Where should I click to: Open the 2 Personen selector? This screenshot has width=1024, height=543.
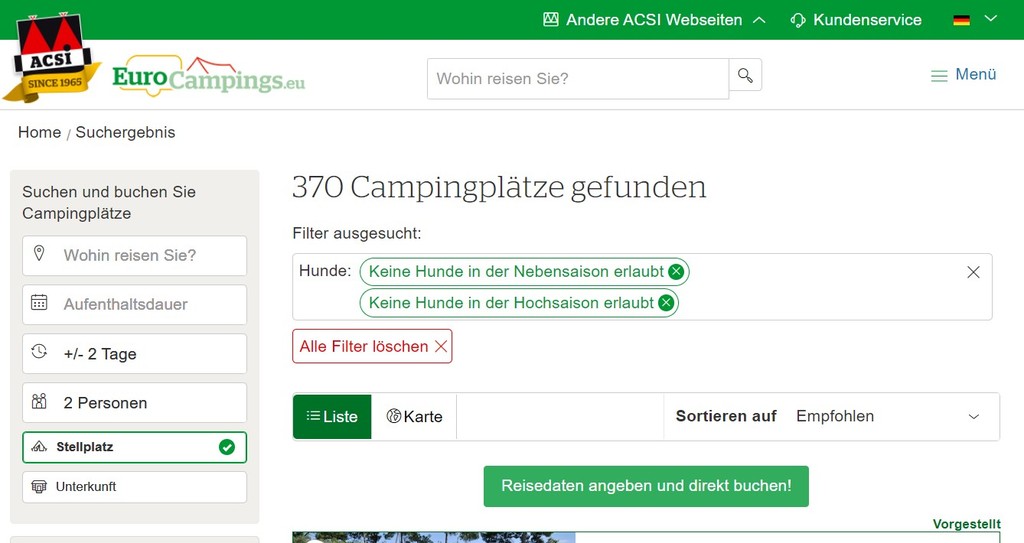135,403
